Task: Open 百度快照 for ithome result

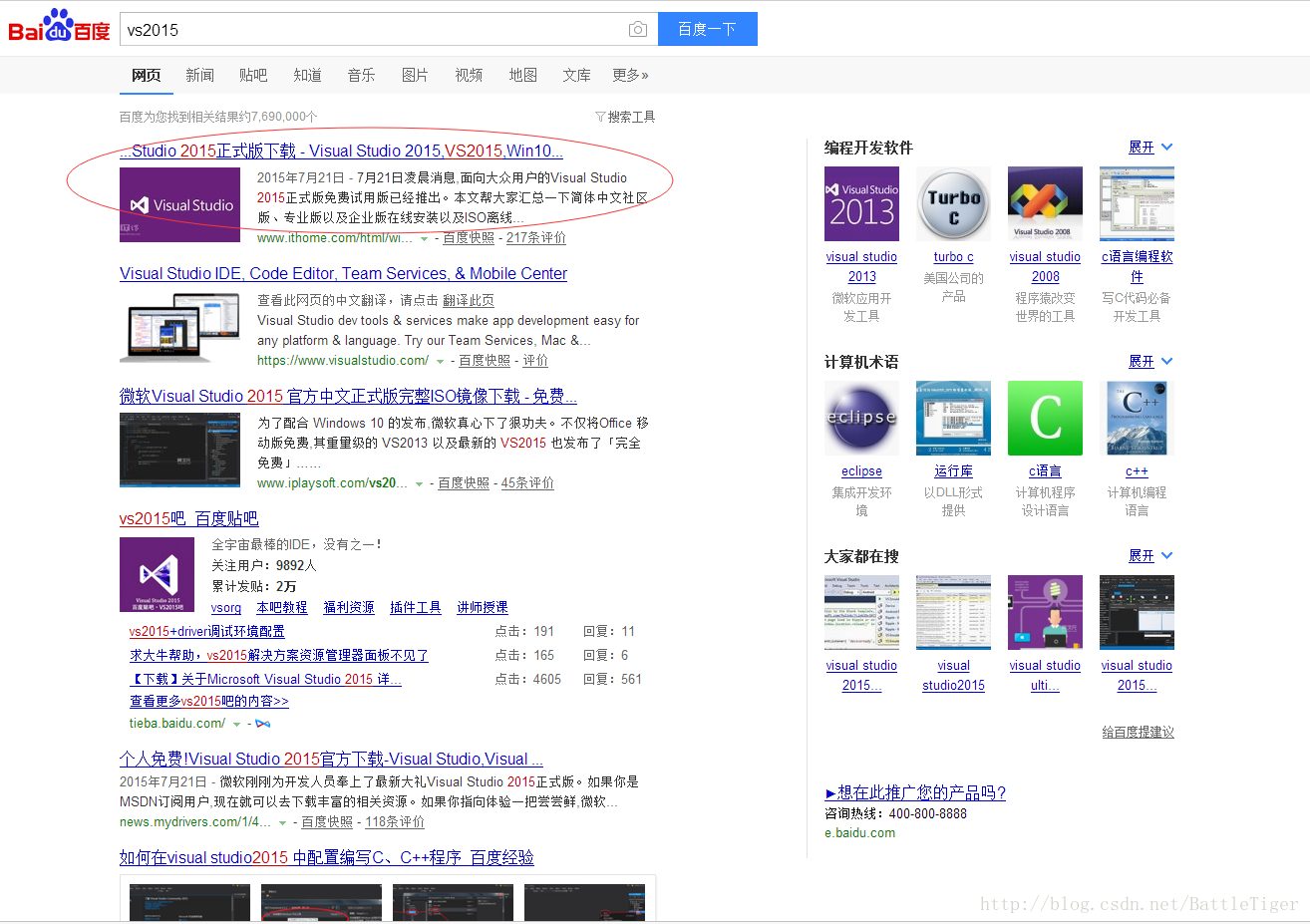Action: click(469, 238)
